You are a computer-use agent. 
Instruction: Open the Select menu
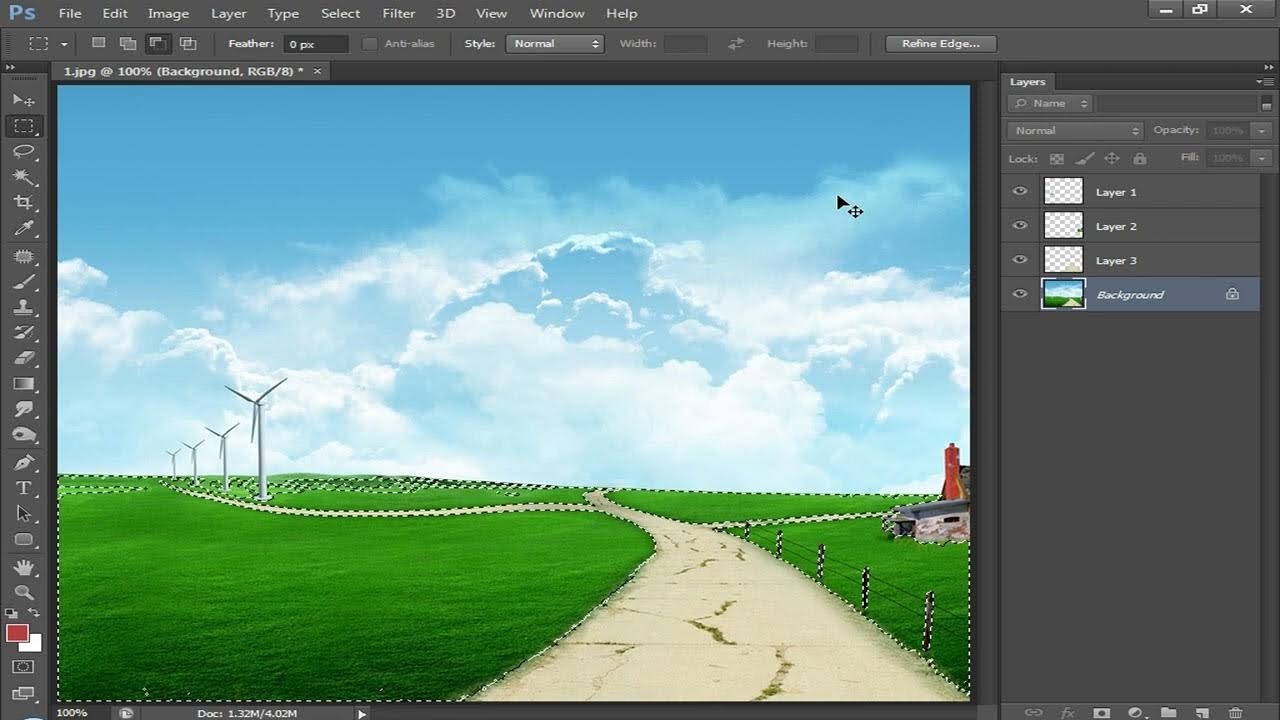point(340,13)
